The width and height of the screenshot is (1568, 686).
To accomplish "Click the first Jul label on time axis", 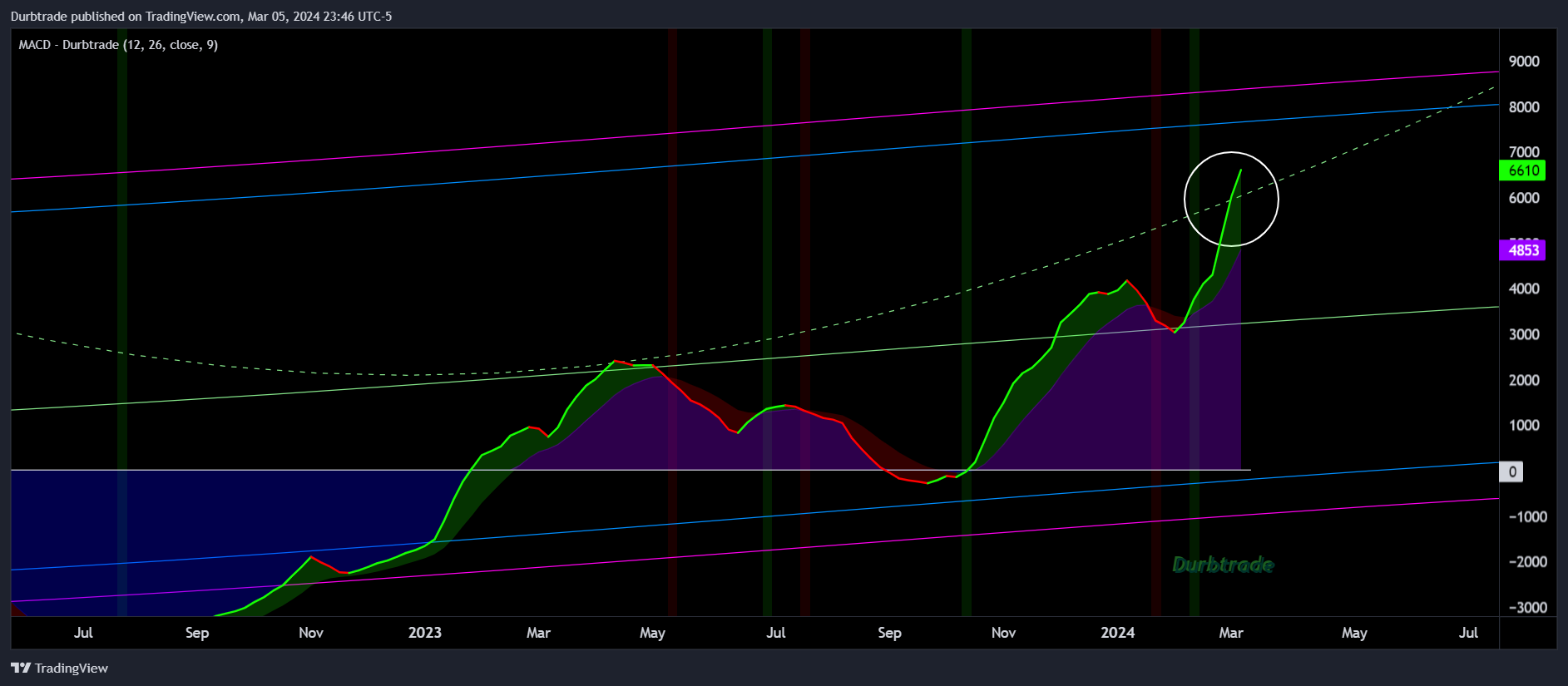I will pos(83,633).
